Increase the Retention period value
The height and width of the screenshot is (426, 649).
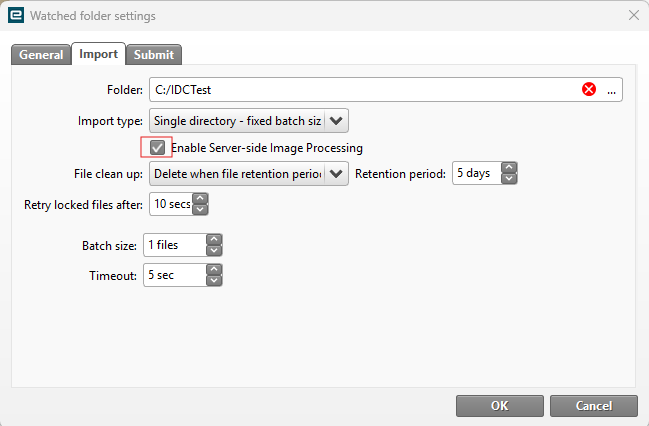tap(509, 168)
